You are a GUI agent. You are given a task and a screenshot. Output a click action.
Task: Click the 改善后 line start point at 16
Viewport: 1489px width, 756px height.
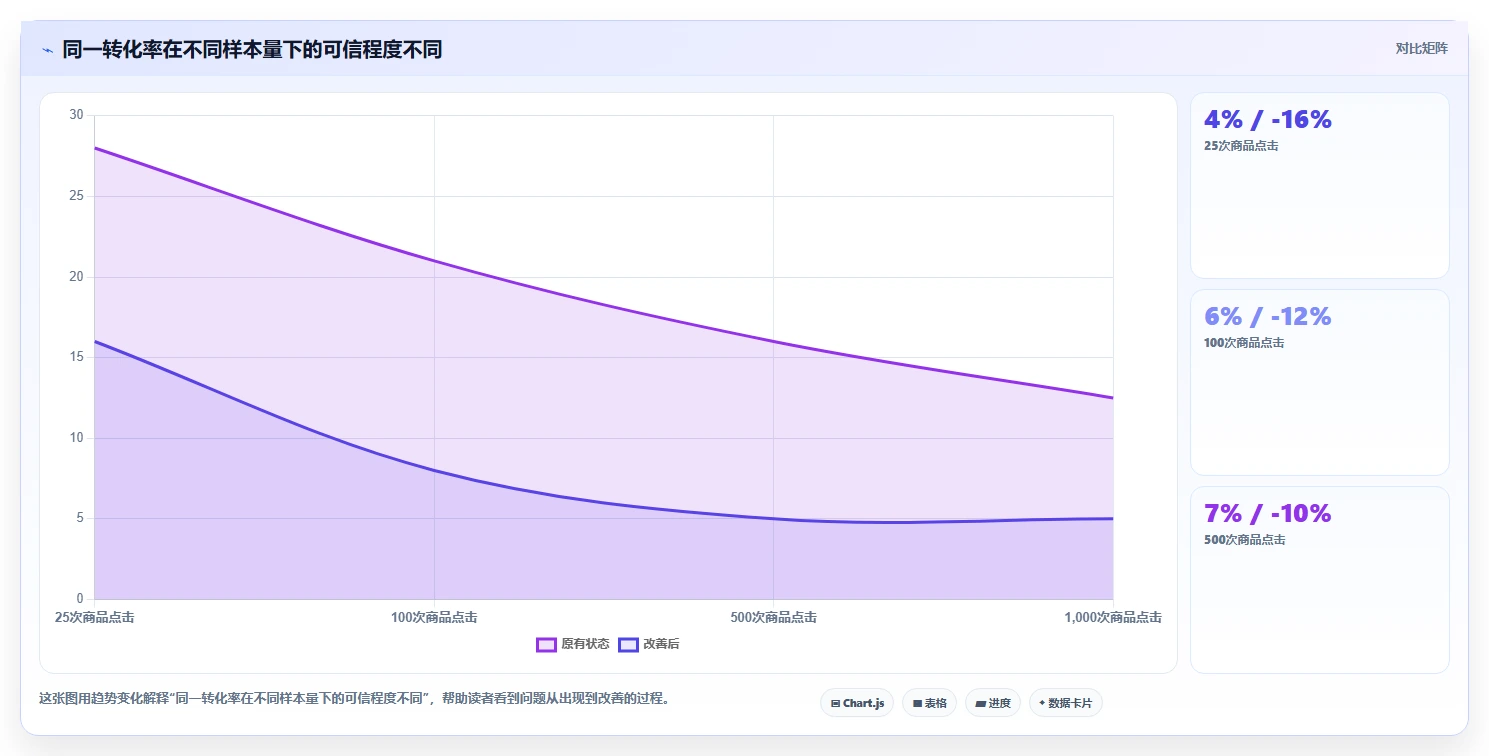point(95,341)
